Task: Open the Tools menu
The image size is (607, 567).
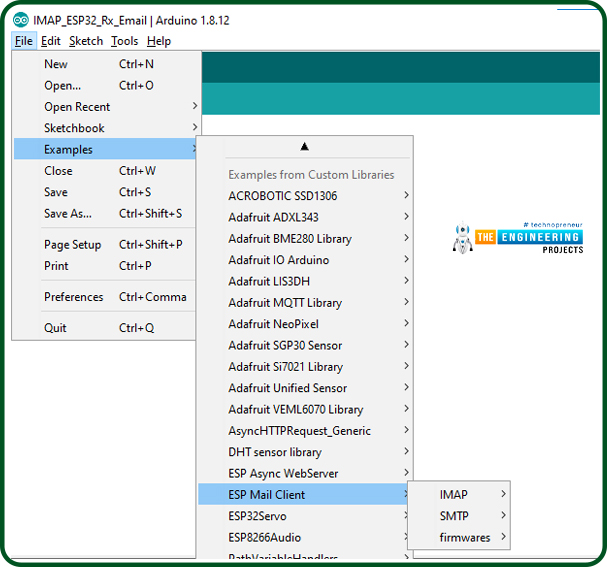Action: point(124,41)
